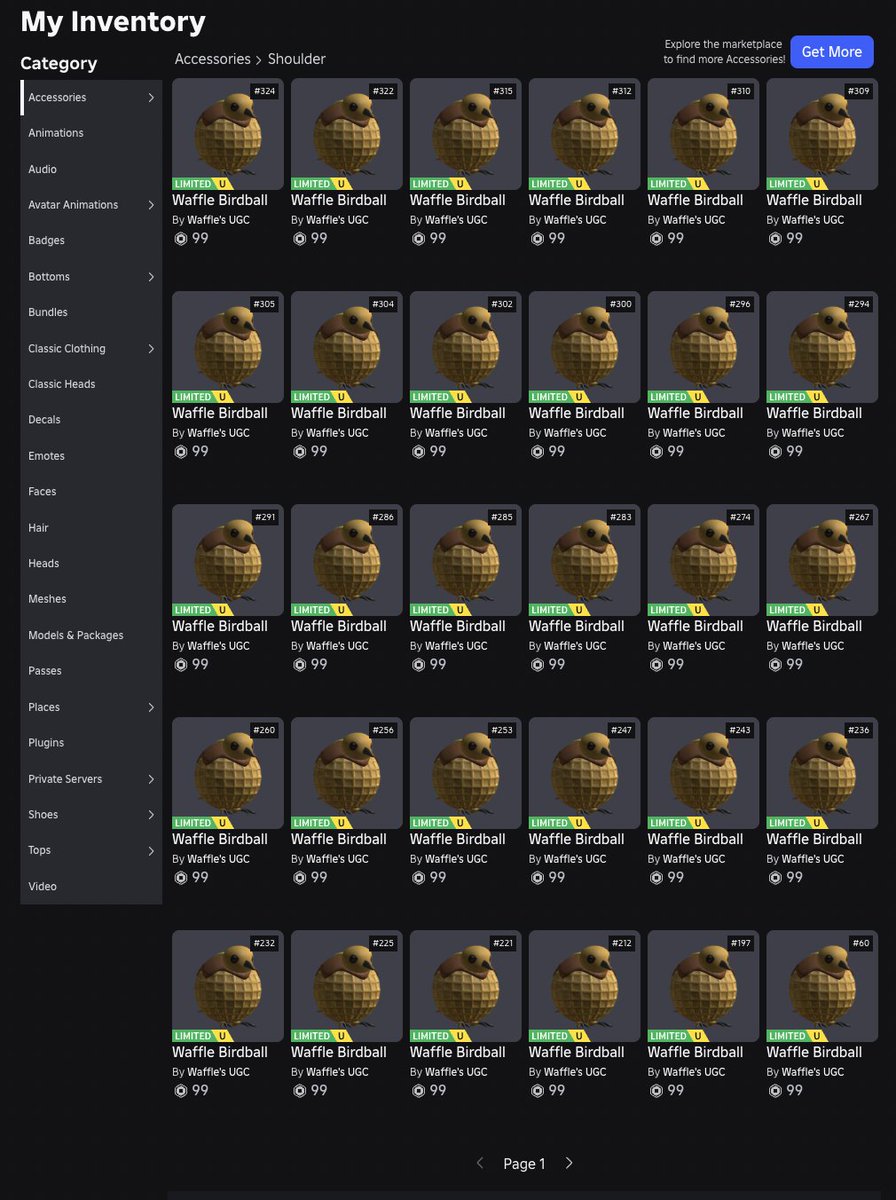The height and width of the screenshot is (1200, 896).
Task: View the Waffle Birdball item #274
Action: (x=704, y=560)
